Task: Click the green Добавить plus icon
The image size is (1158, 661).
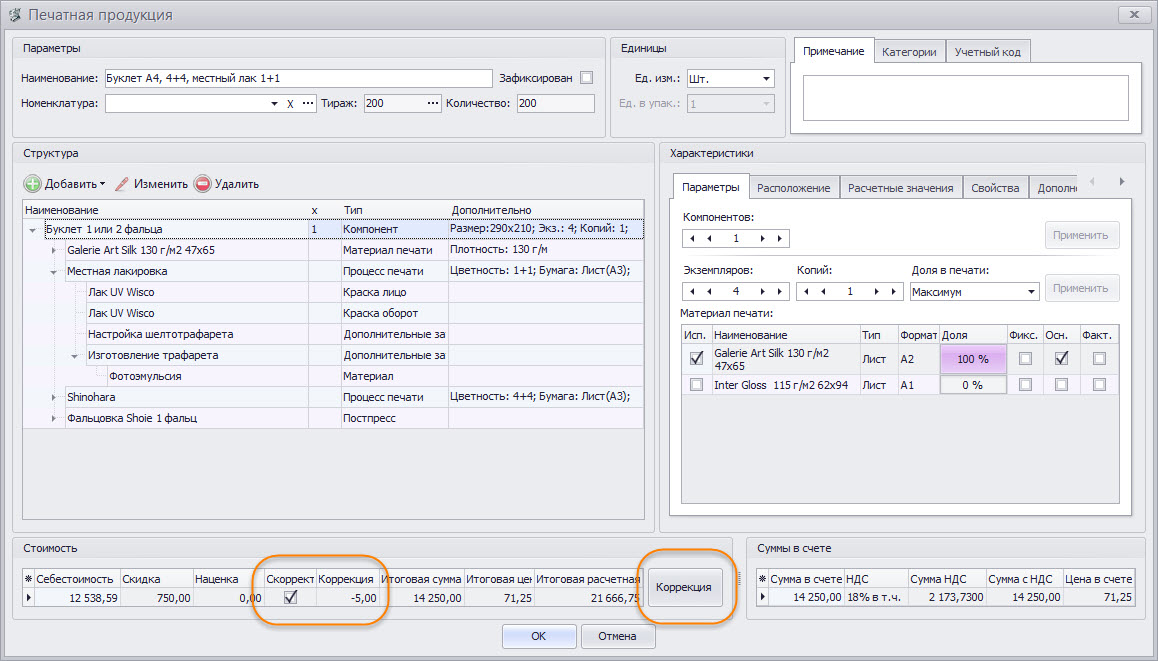Action: (x=32, y=184)
